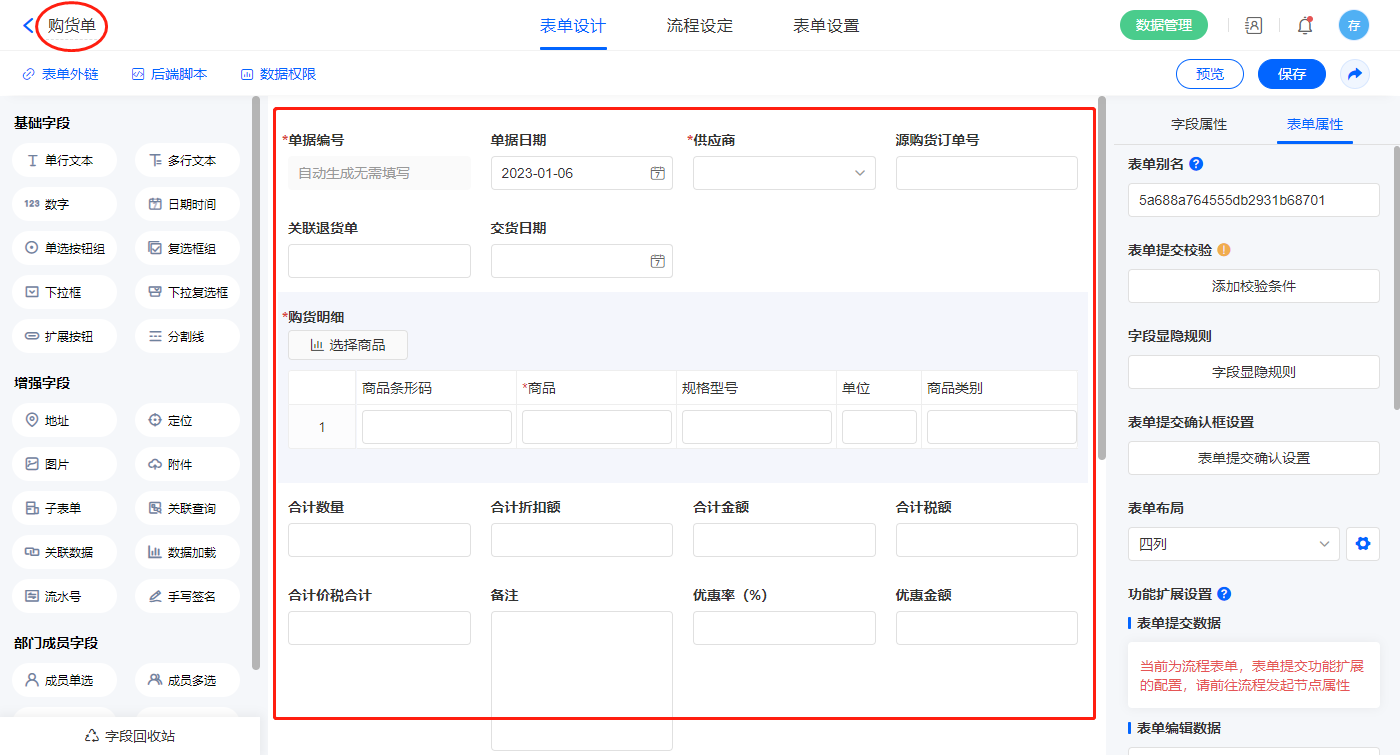Click the back arrow beside 购货单
The width and height of the screenshot is (1400, 755).
pos(27,26)
